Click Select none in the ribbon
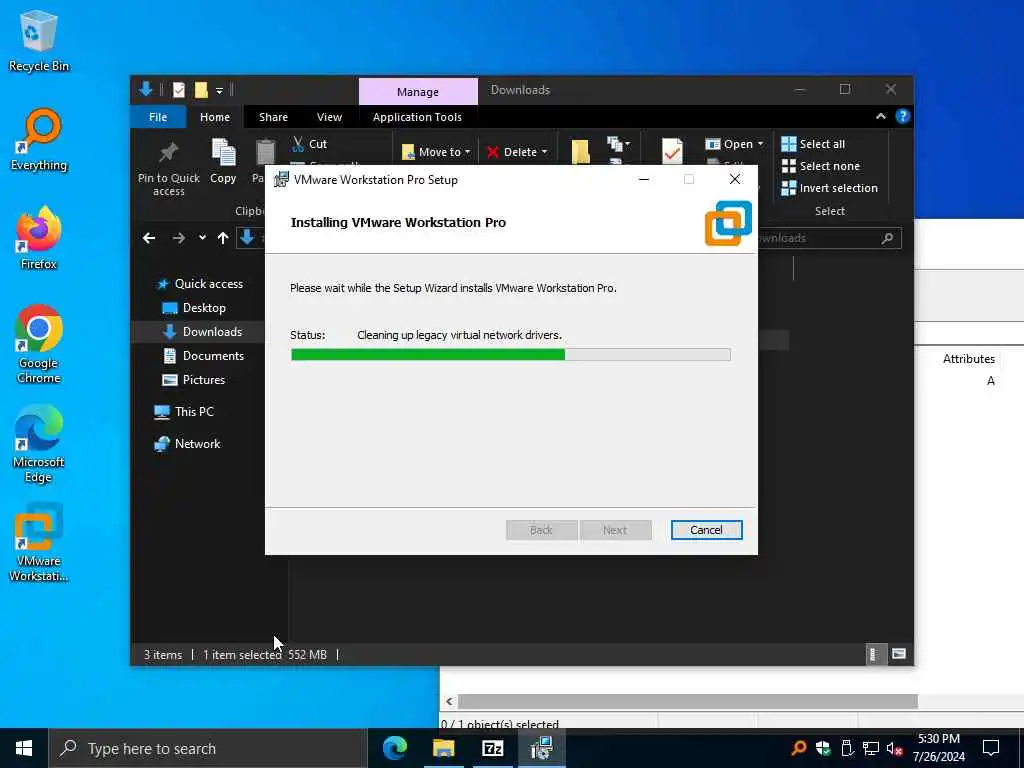The height and width of the screenshot is (768, 1024). point(821,166)
